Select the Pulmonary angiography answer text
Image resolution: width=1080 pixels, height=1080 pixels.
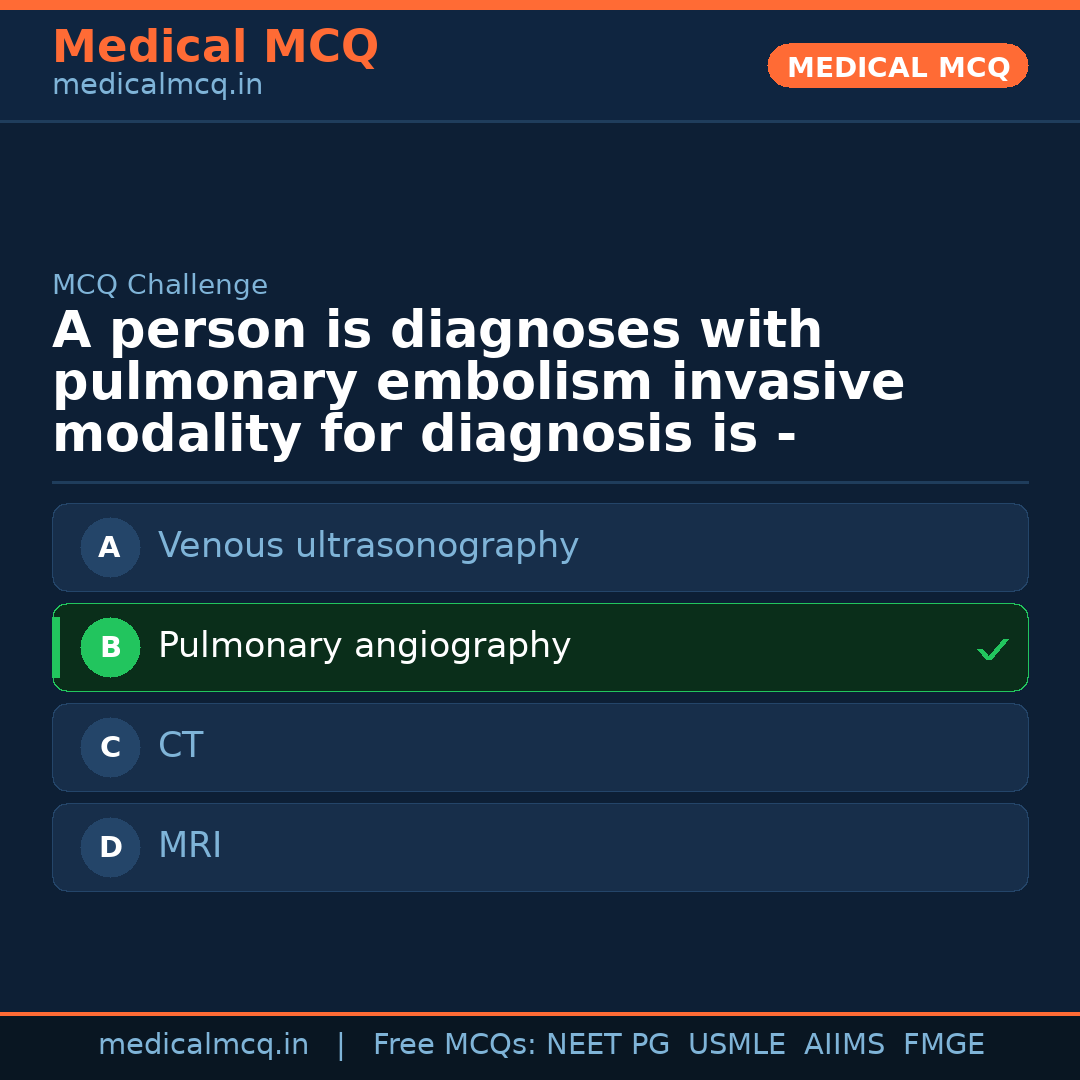[364, 646]
